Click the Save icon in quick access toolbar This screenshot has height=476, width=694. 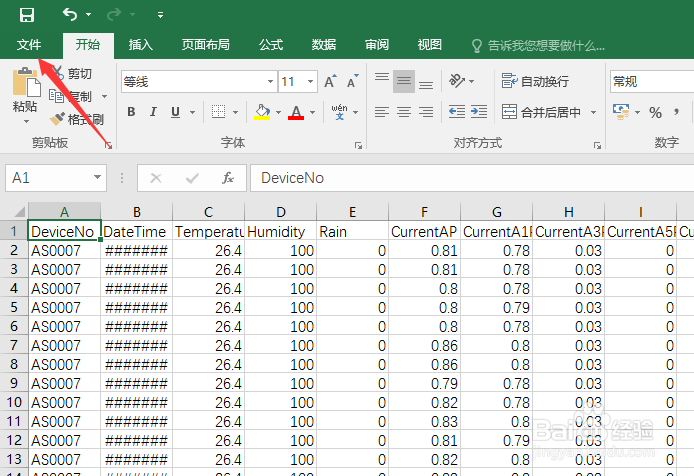click(27, 15)
